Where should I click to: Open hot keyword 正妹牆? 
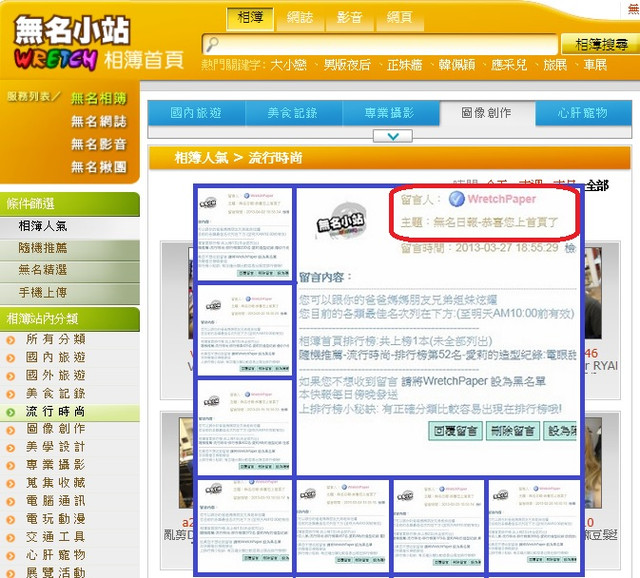click(x=404, y=64)
